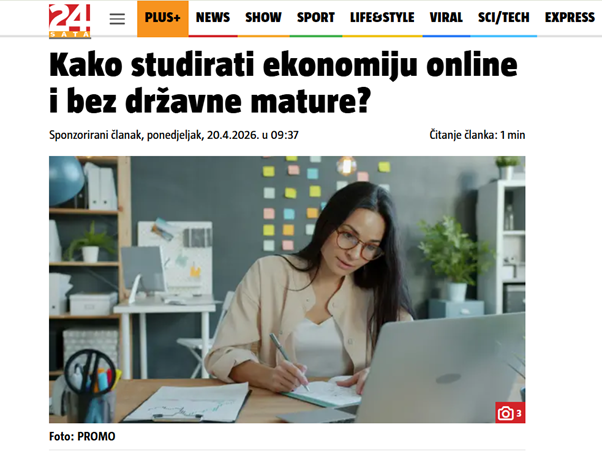
Task: Open the hamburger menu icon
Action: pos(117,19)
